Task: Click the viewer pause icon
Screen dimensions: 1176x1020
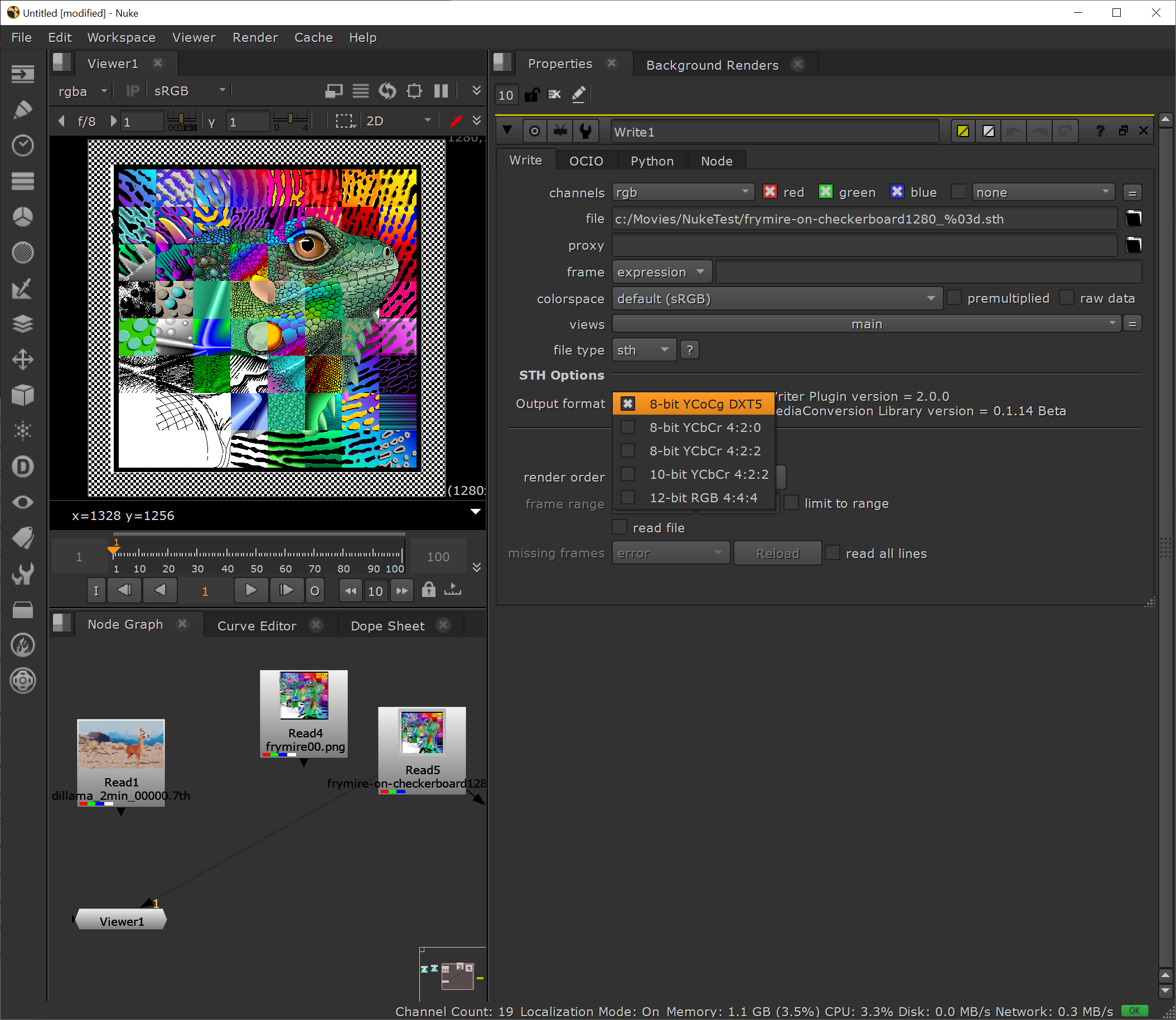Action: pyautogui.click(x=441, y=91)
